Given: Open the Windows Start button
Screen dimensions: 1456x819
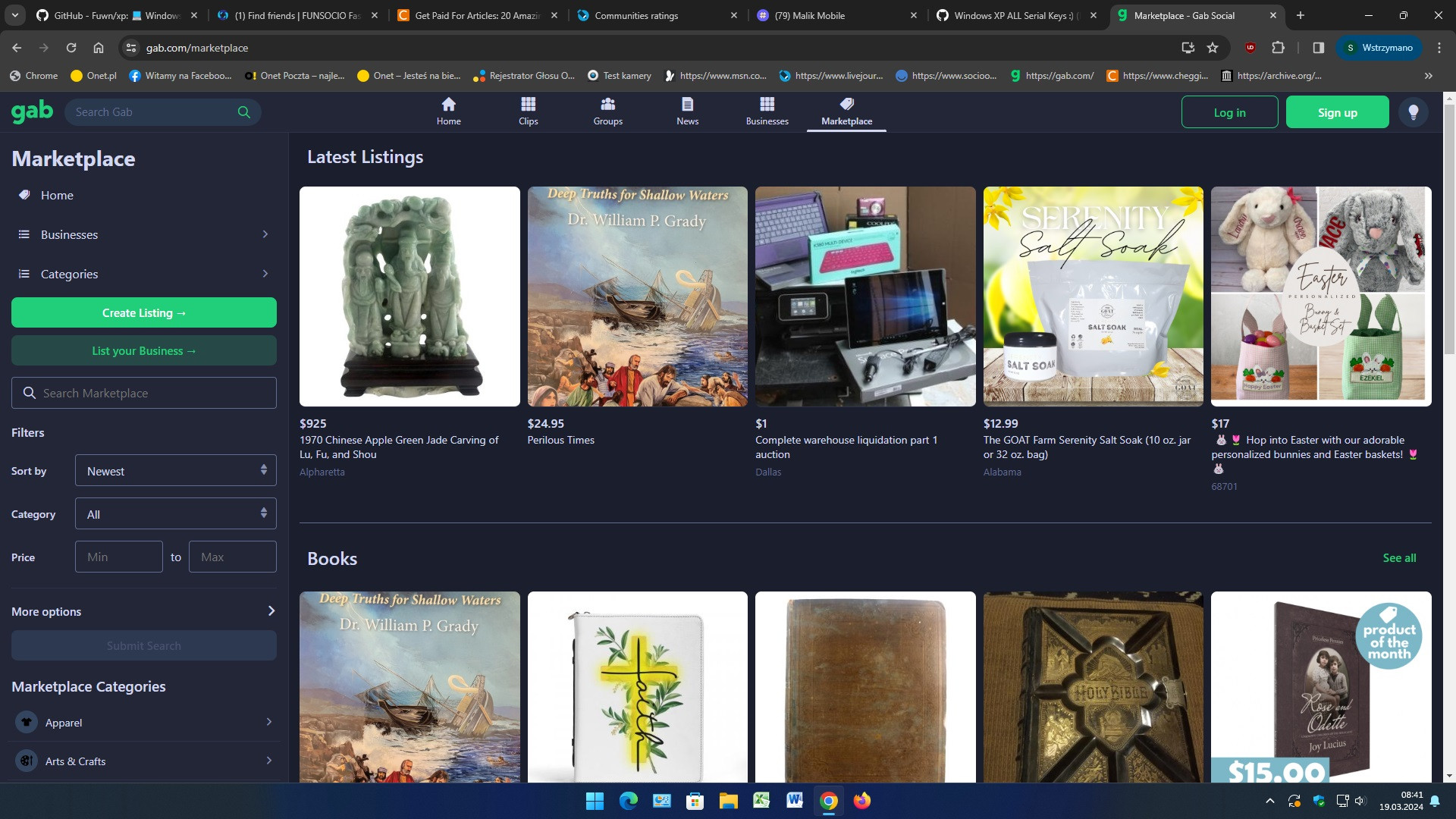Looking at the screenshot, I should pos(595,801).
